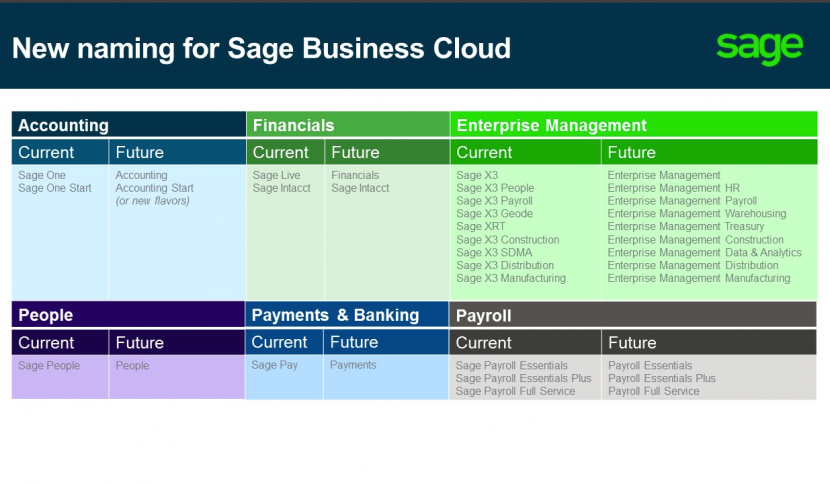Select the Payments & Banking header

347,315
